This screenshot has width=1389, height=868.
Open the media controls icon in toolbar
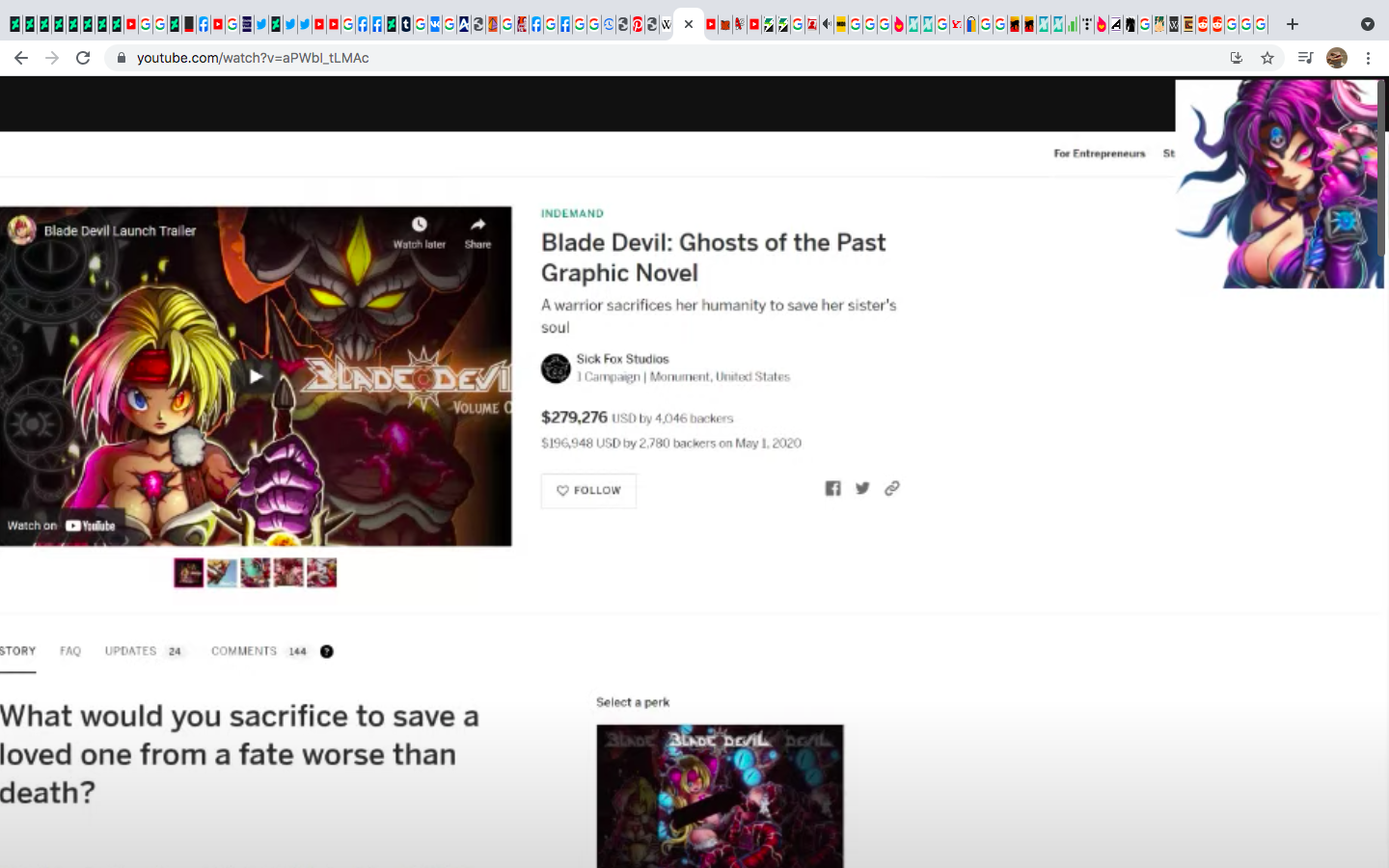click(x=1305, y=58)
